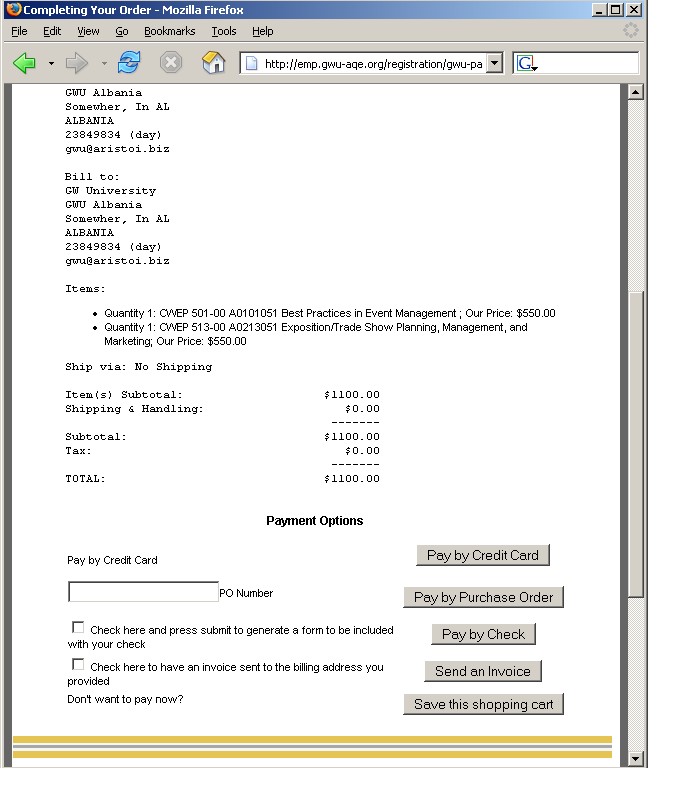Click the page icon in address bar
700x800 pixels.
pyautogui.click(x=253, y=63)
